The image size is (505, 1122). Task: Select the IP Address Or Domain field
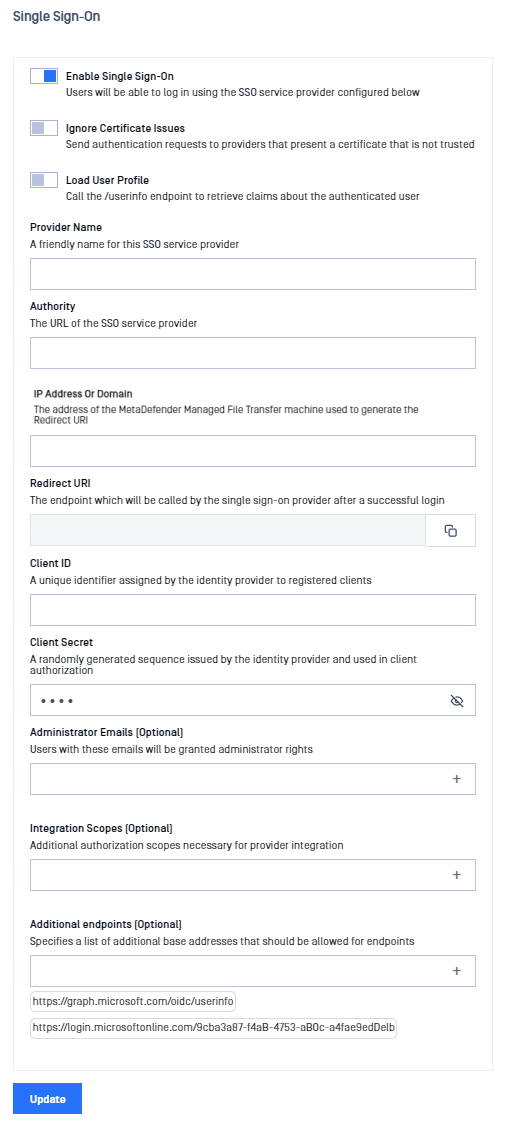tap(252, 451)
